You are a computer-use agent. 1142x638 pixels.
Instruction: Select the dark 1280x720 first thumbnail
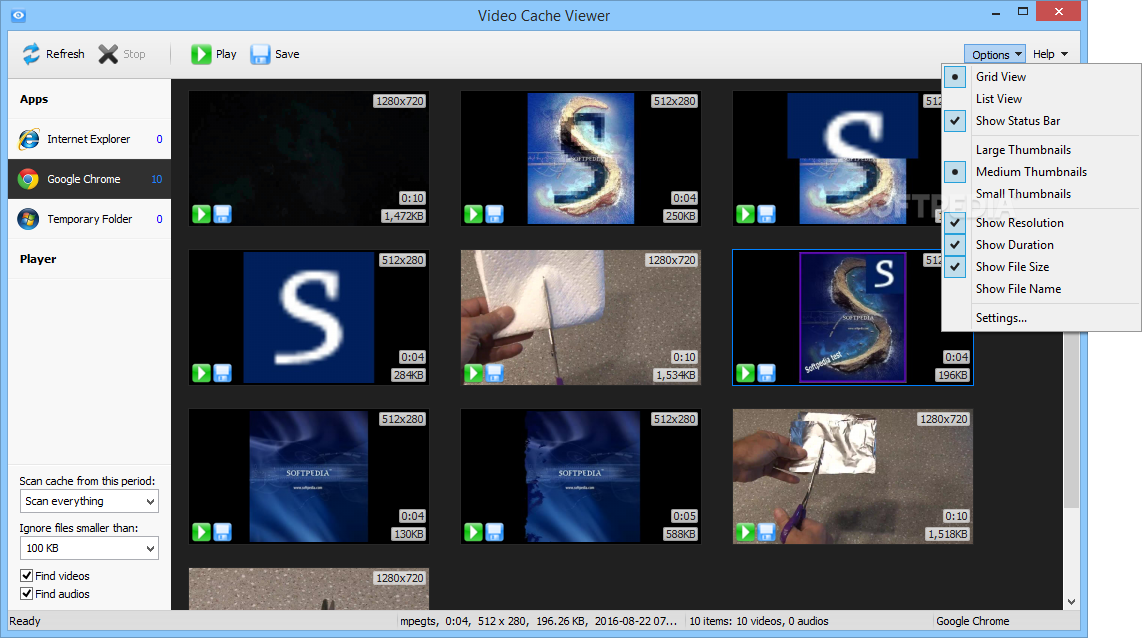[309, 158]
